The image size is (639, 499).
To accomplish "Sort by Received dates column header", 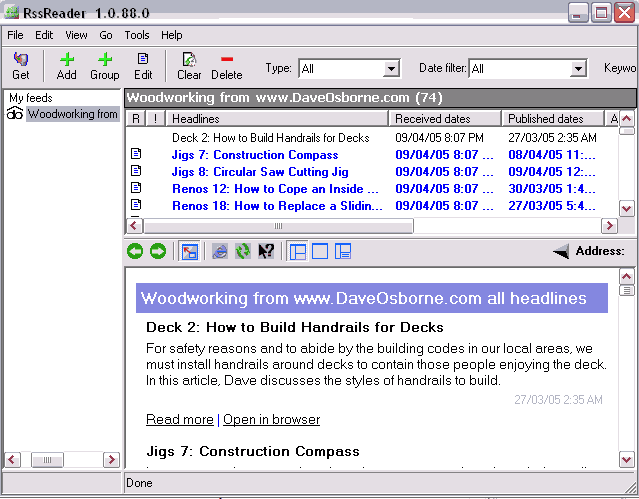I will pyautogui.click(x=445, y=119).
